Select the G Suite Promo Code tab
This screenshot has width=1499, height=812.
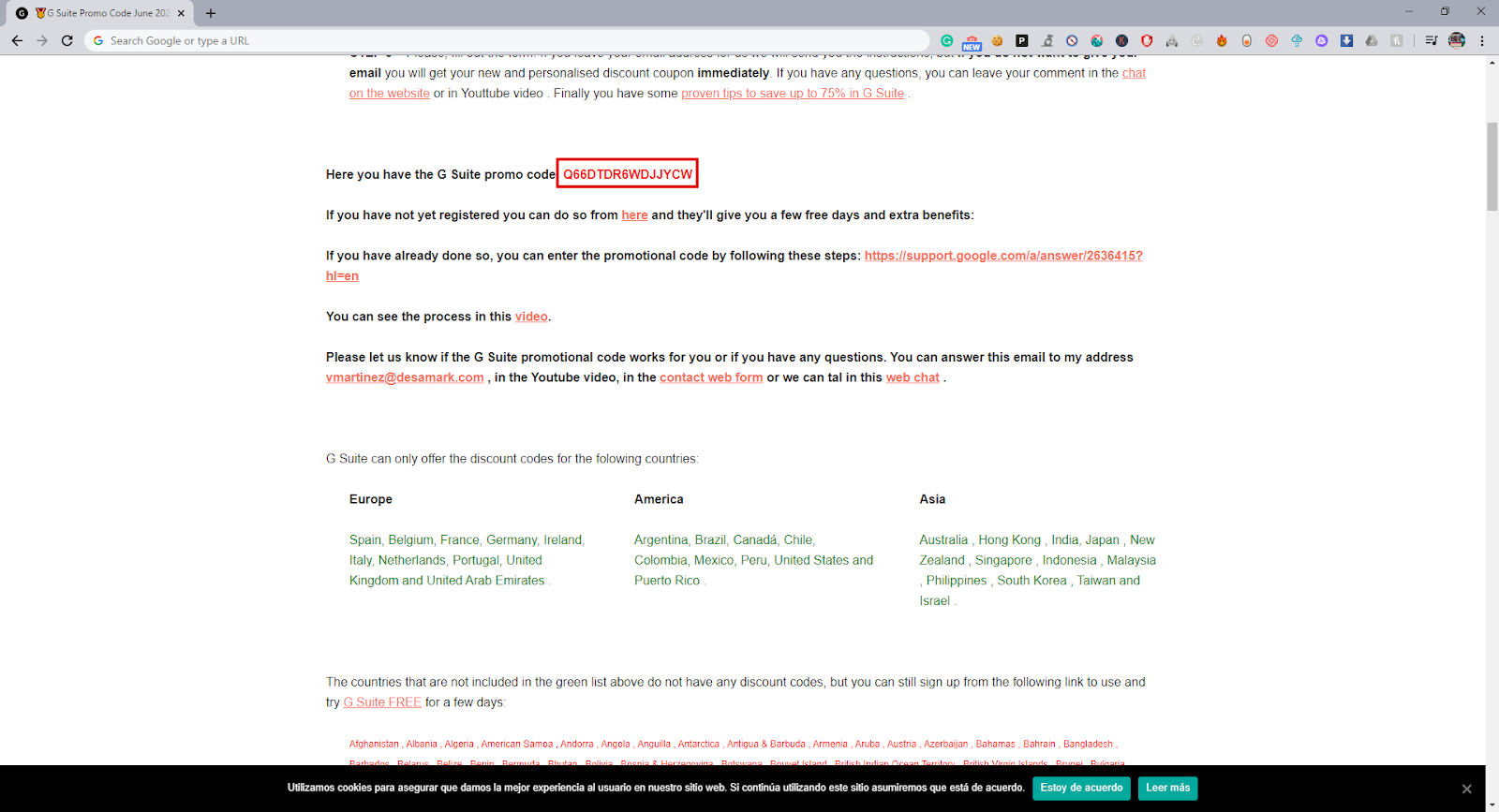[x=103, y=13]
